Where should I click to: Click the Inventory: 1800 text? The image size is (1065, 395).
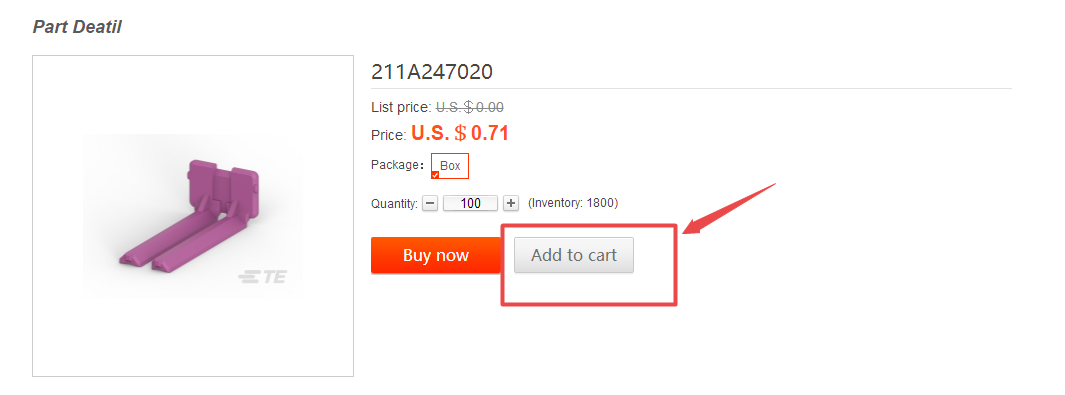[x=573, y=203]
